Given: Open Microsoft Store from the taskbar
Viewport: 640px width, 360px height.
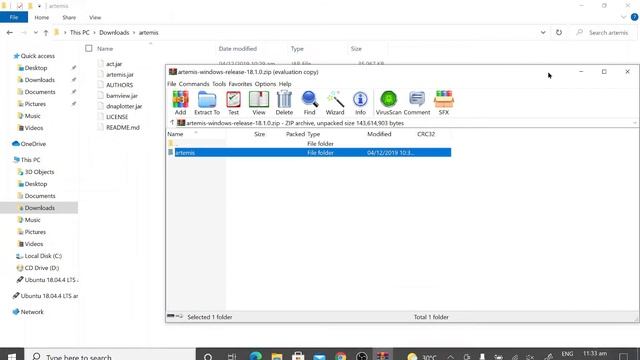Looking at the screenshot, I should click(x=298, y=356).
